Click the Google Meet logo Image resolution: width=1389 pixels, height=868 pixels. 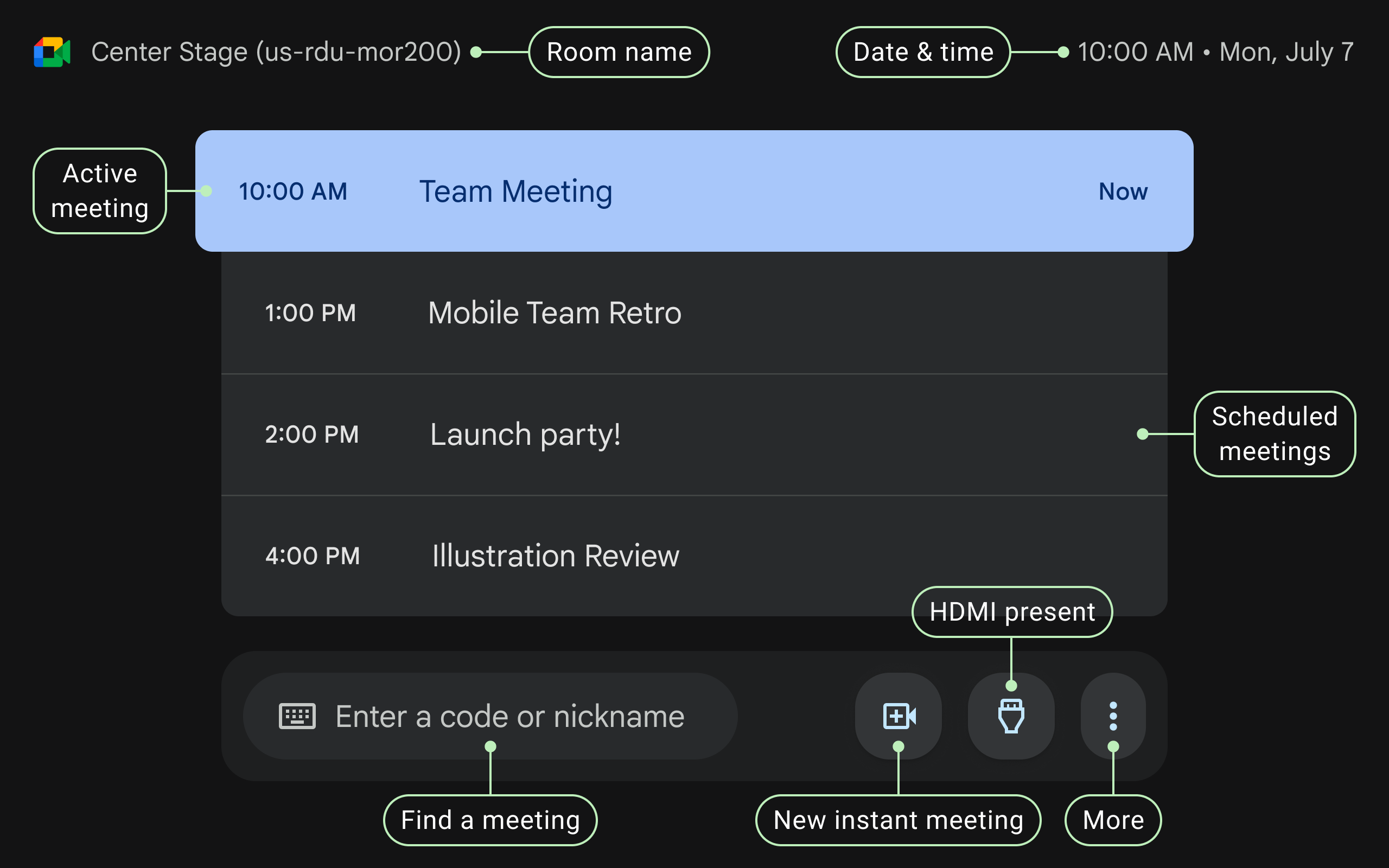click(x=52, y=52)
